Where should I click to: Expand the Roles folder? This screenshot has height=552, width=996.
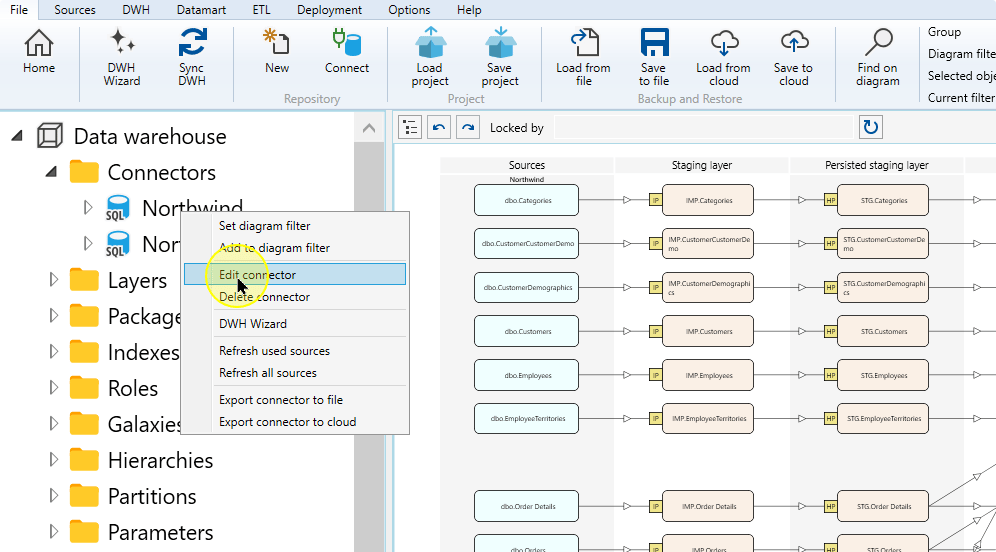coord(53,388)
